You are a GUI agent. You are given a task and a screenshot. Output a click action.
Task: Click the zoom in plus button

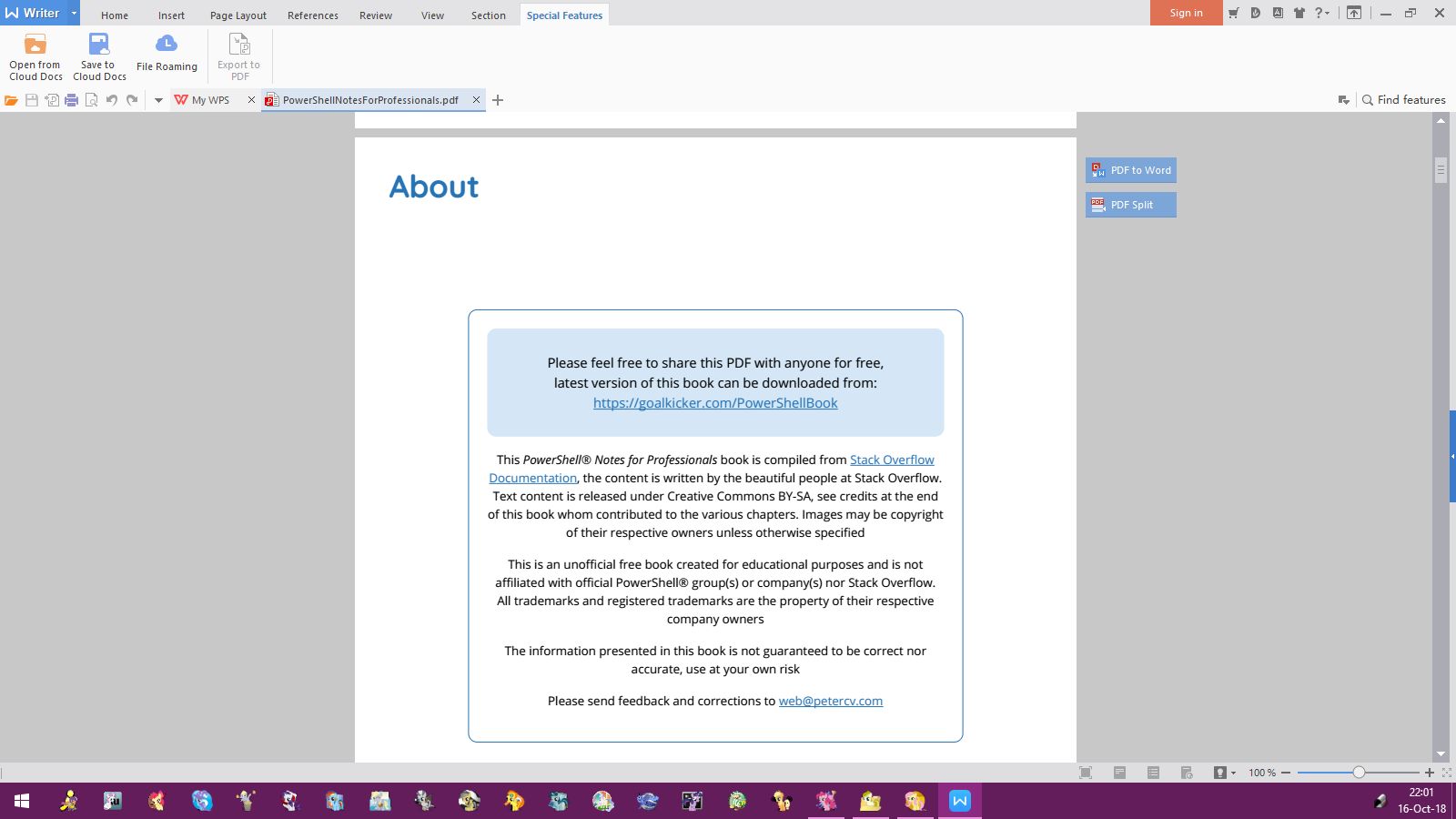pos(1430,773)
